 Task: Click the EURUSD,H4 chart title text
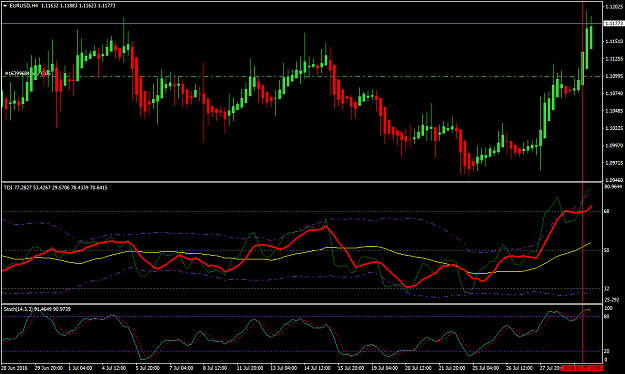pos(24,6)
